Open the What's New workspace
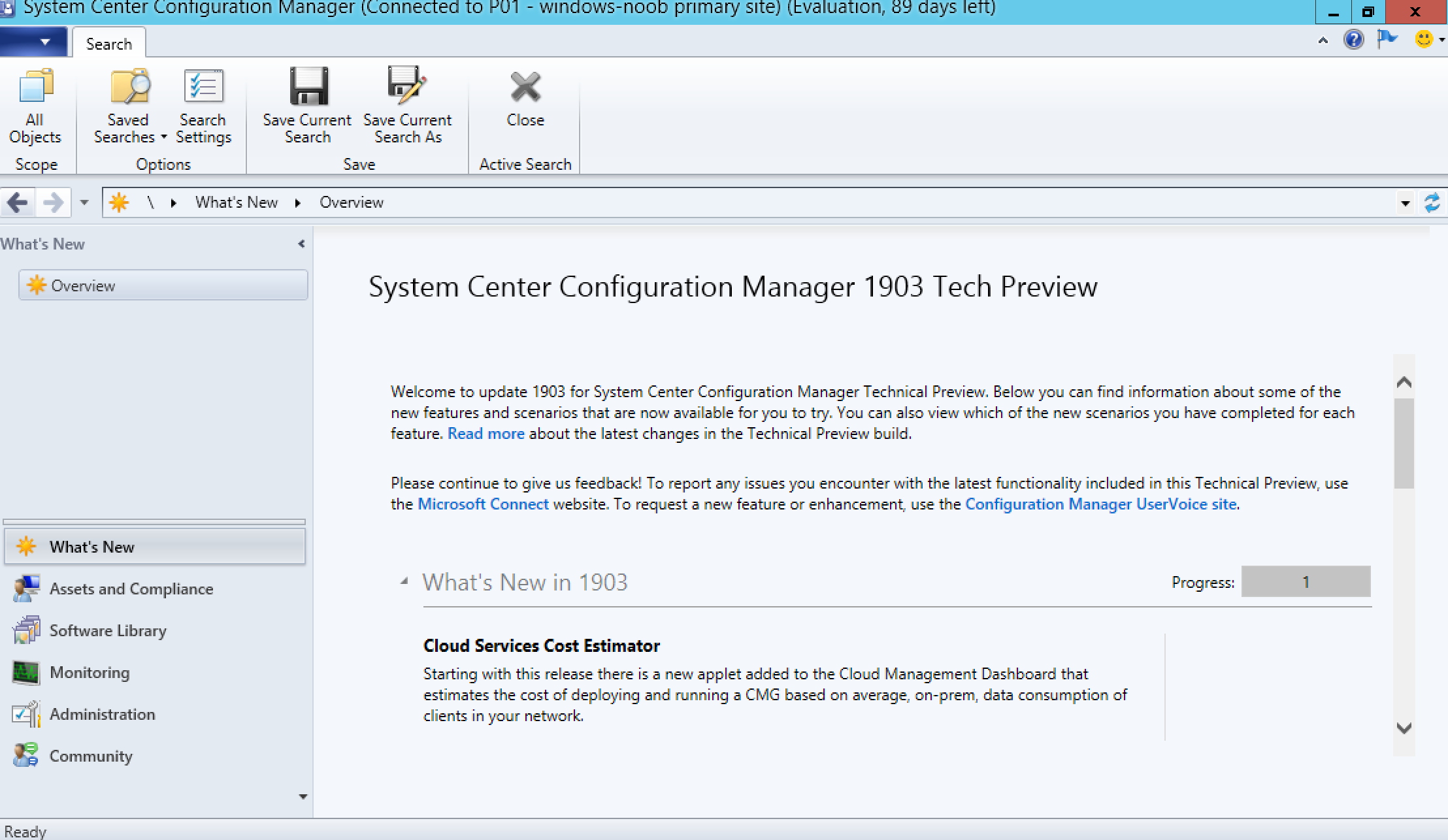Image resolution: width=1448 pixels, height=840 pixels. pyautogui.click(x=155, y=547)
